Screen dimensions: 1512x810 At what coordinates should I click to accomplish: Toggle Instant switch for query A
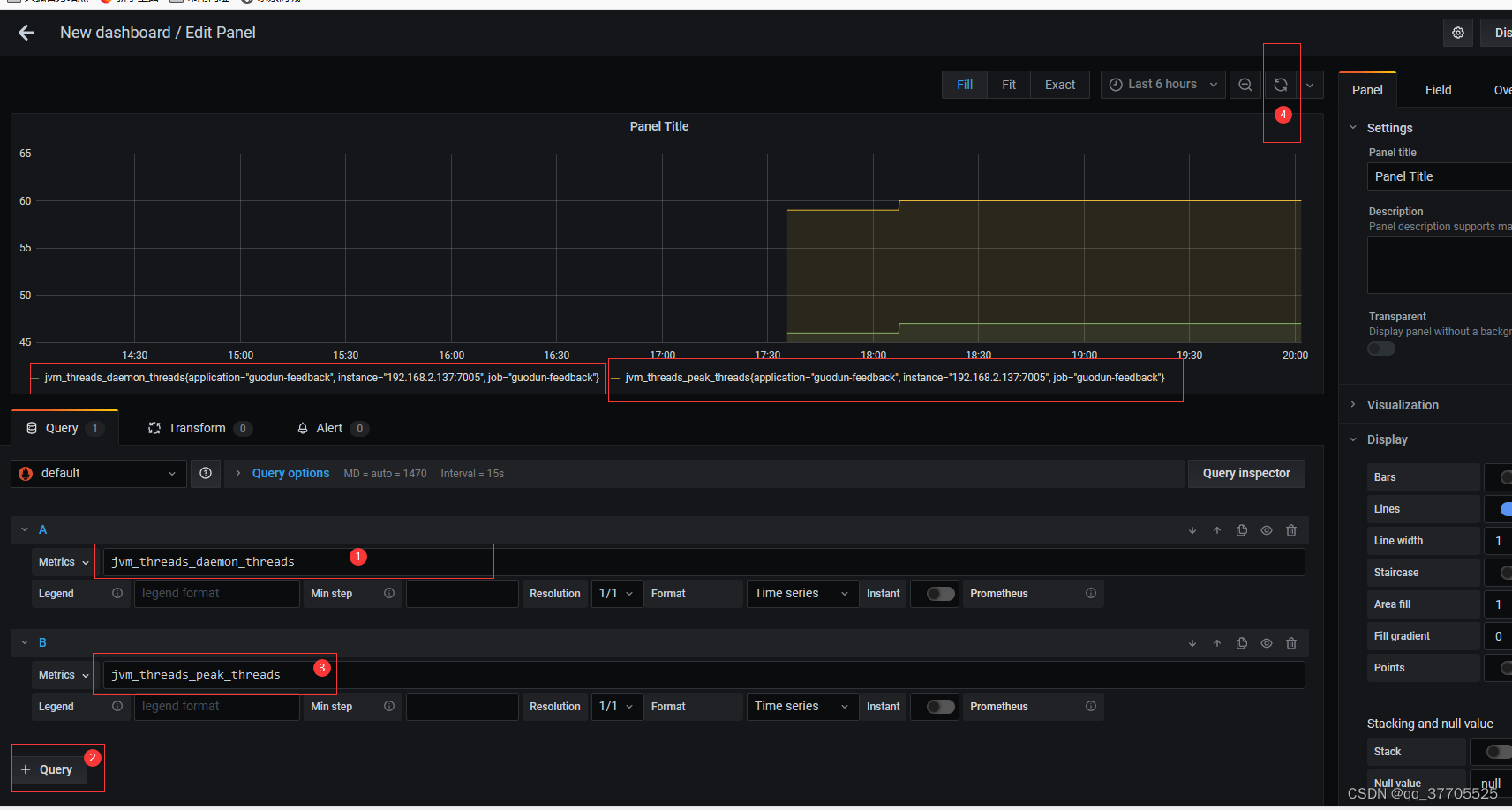[x=940, y=594]
